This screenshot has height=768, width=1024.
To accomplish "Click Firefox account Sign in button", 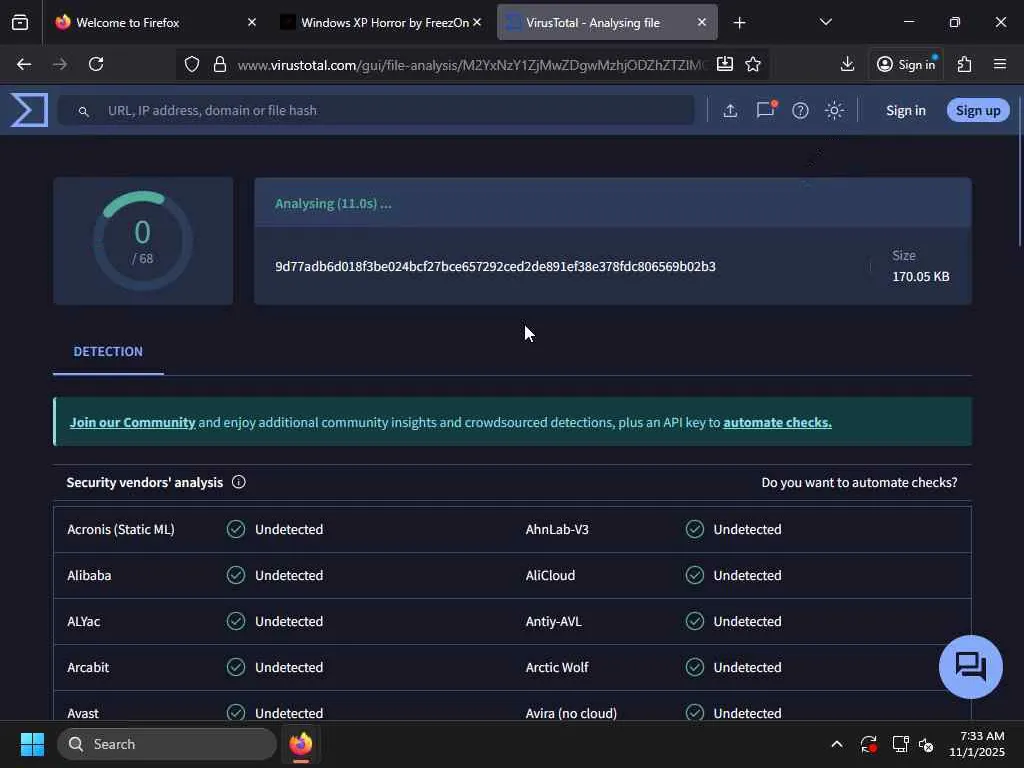I will tap(906, 64).
